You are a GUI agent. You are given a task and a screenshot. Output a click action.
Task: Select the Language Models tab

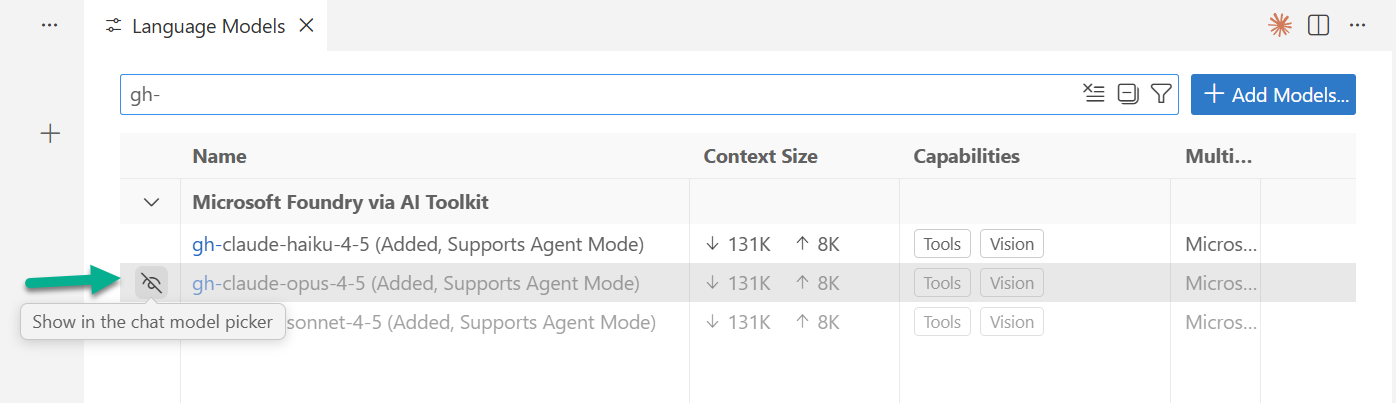click(x=209, y=26)
